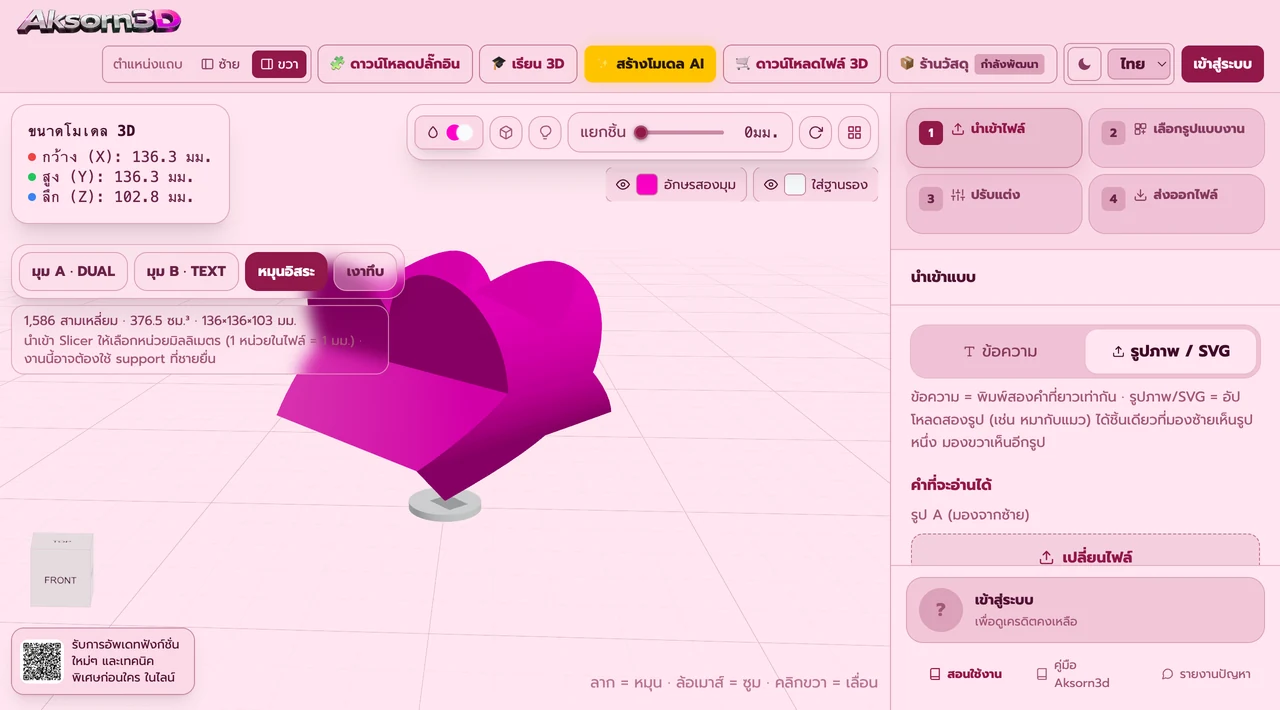Open ร้านวัสดุ materials shop
1280x710 pixels.
click(x=971, y=63)
